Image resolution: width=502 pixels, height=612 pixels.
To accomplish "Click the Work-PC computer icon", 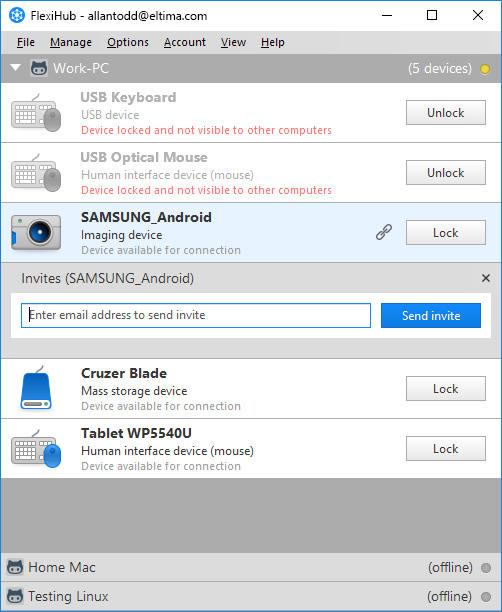I will tap(39, 68).
